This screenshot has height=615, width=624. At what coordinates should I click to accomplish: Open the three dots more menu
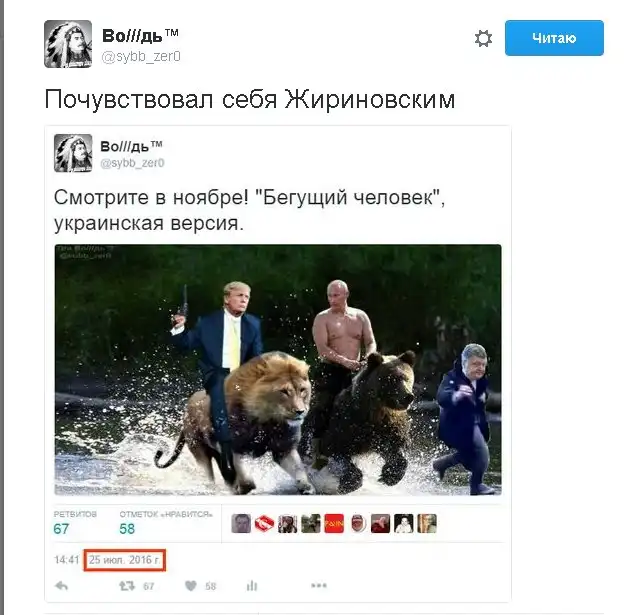click(x=319, y=585)
